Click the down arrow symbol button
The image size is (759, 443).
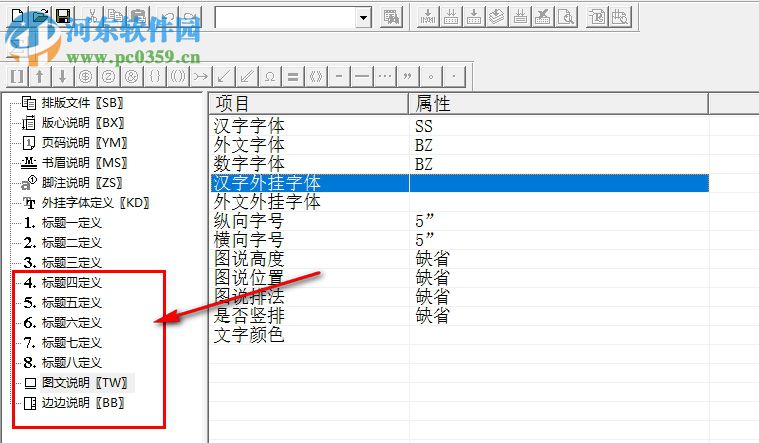pos(62,76)
